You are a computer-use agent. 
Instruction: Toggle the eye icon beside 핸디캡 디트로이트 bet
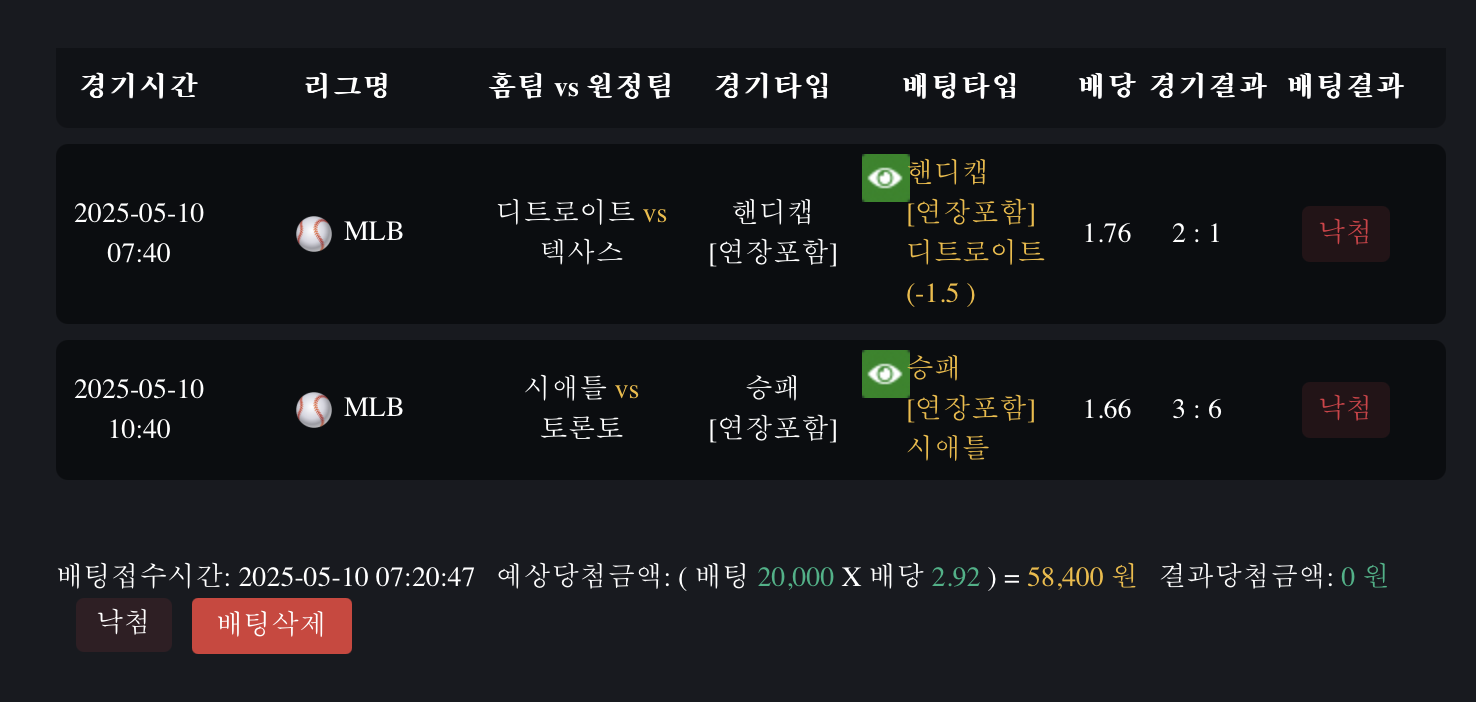coord(885,178)
